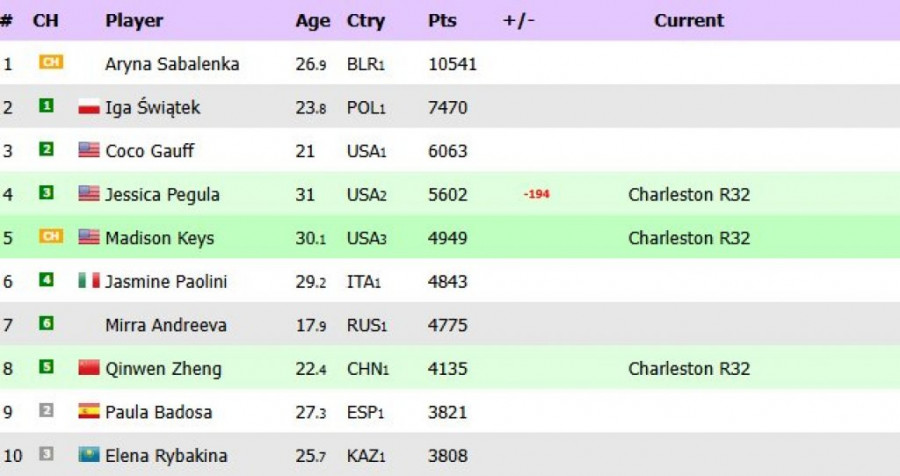Click the orange CH badge in Sabalenka's row
Viewport: 900px width, 476px height.
coord(50,62)
